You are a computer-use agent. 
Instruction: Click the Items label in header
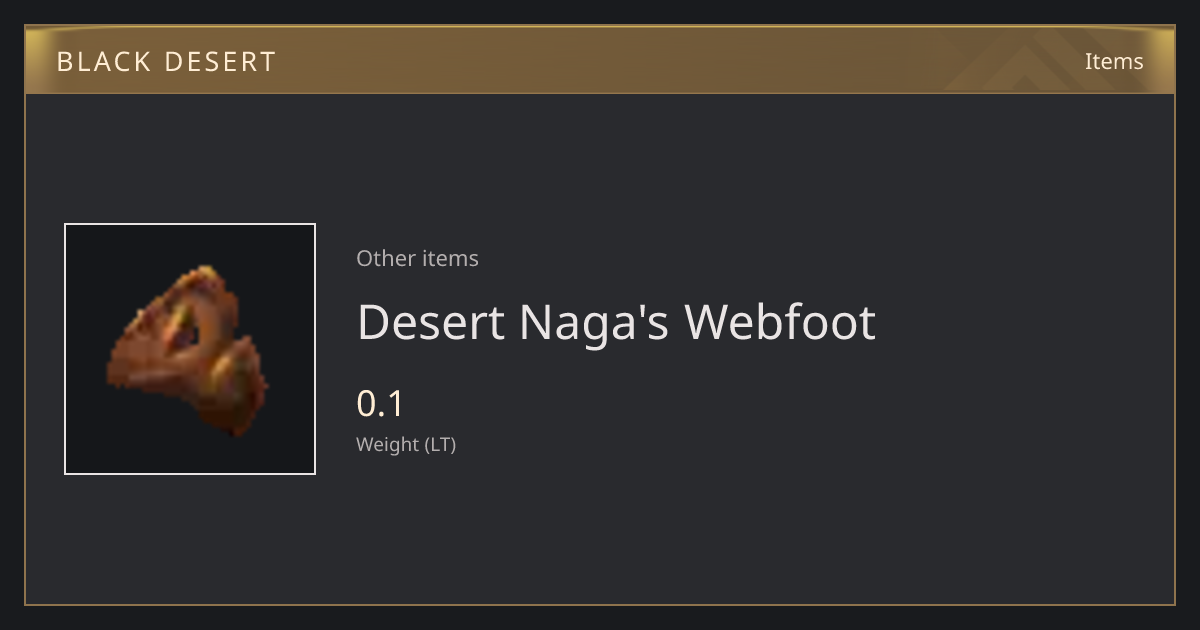[x=1114, y=61]
